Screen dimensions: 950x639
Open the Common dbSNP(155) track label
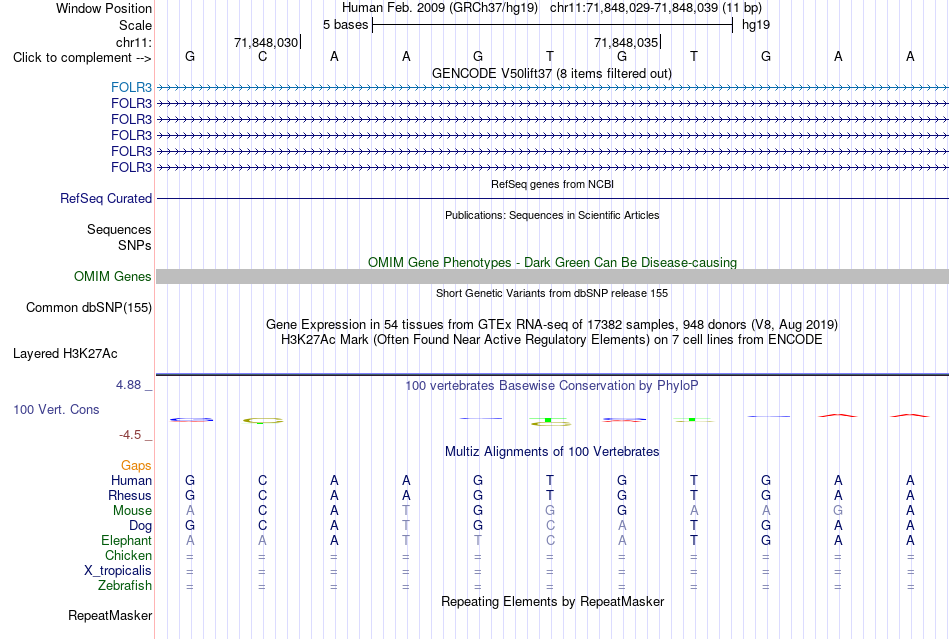click(x=89, y=308)
